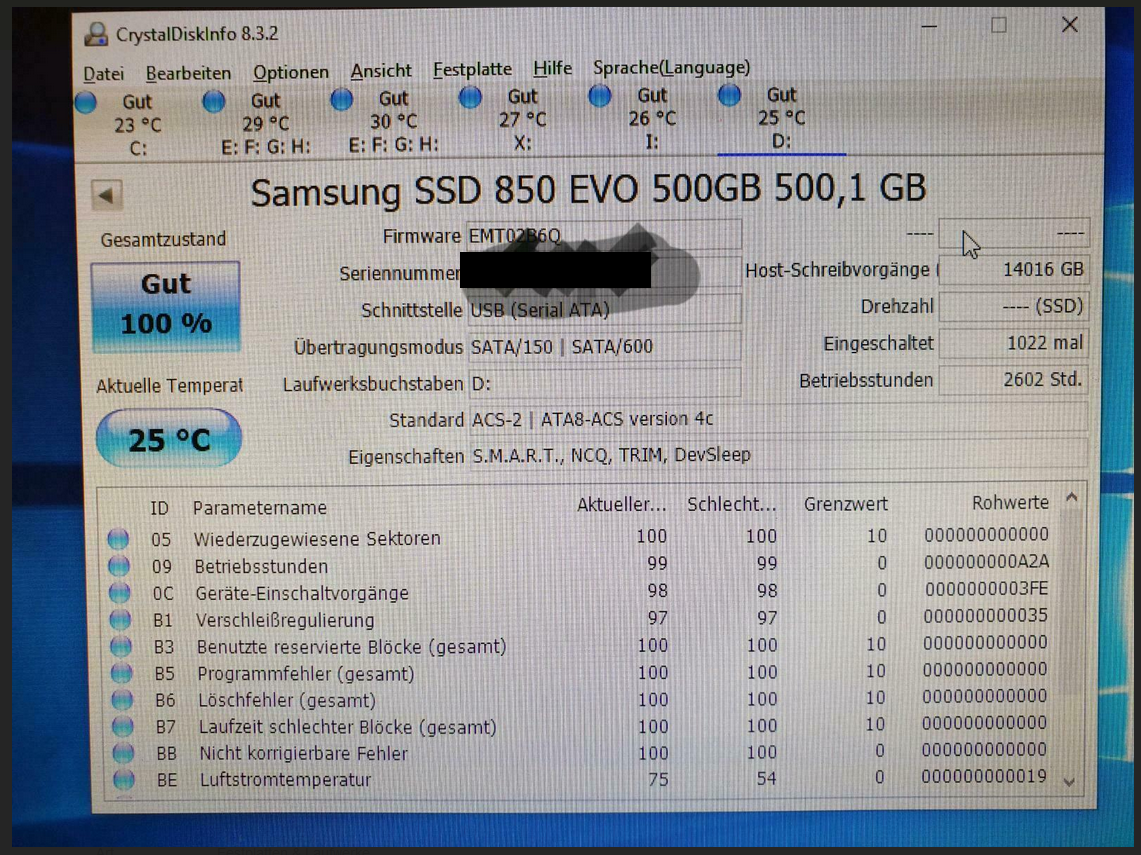This screenshot has width=1141, height=855.
Task: Select the E: F: G: H: drive at 29 °C
Action: tap(266, 123)
